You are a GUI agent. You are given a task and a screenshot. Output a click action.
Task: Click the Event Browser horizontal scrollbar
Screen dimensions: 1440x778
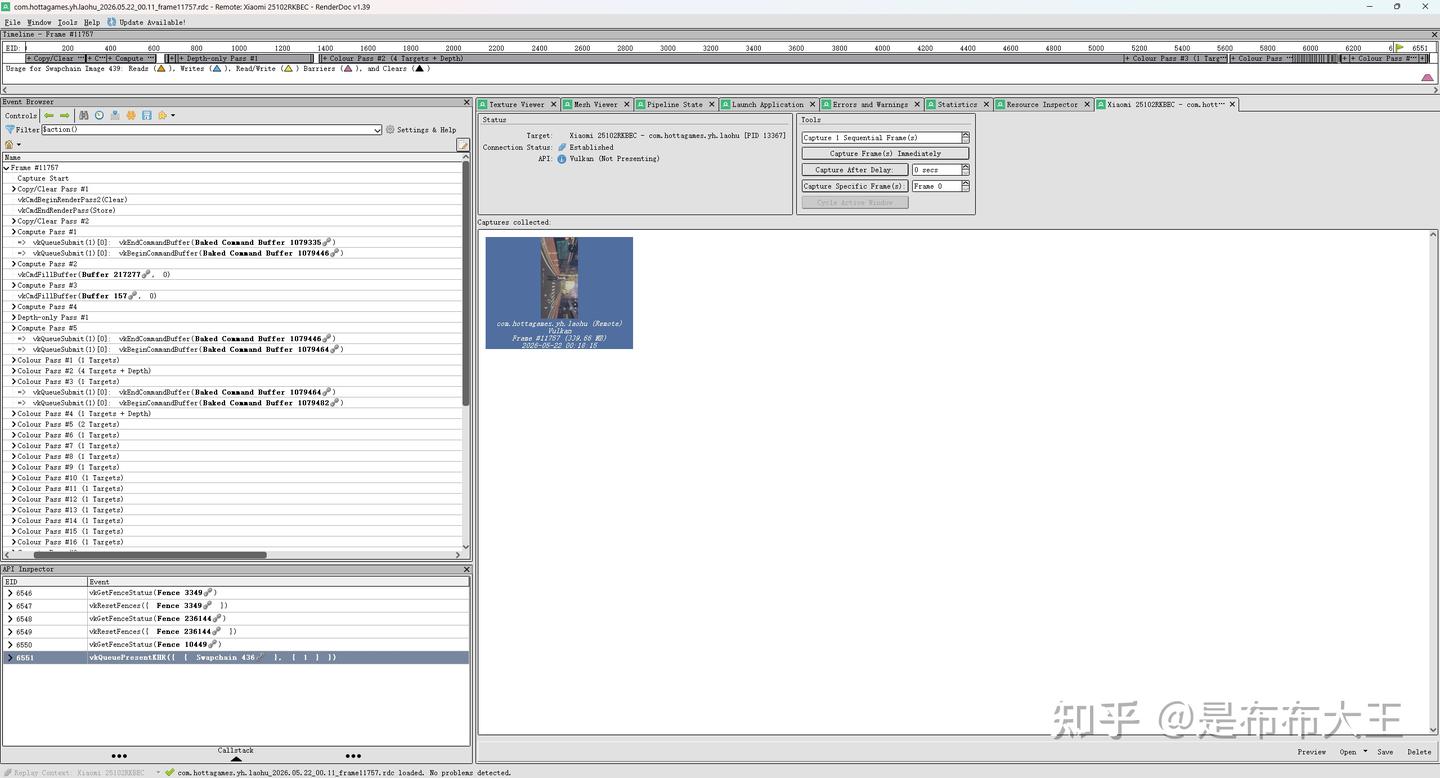tap(150, 554)
